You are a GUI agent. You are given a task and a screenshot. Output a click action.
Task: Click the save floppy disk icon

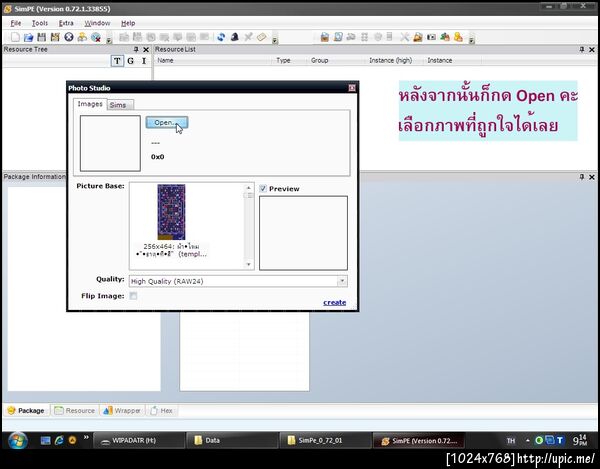pyautogui.click(x=41, y=37)
